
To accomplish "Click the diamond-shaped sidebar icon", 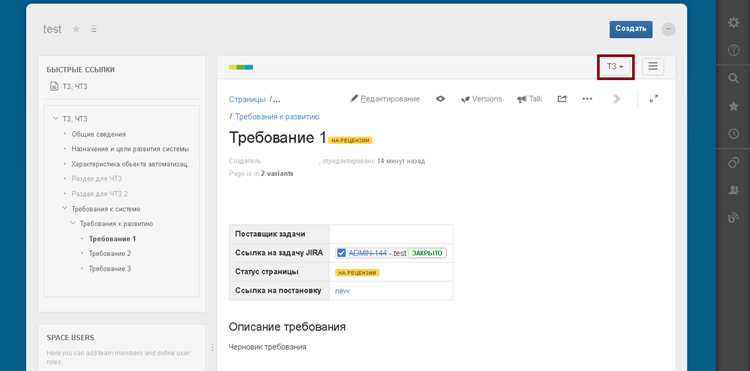I will click(x=733, y=163).
